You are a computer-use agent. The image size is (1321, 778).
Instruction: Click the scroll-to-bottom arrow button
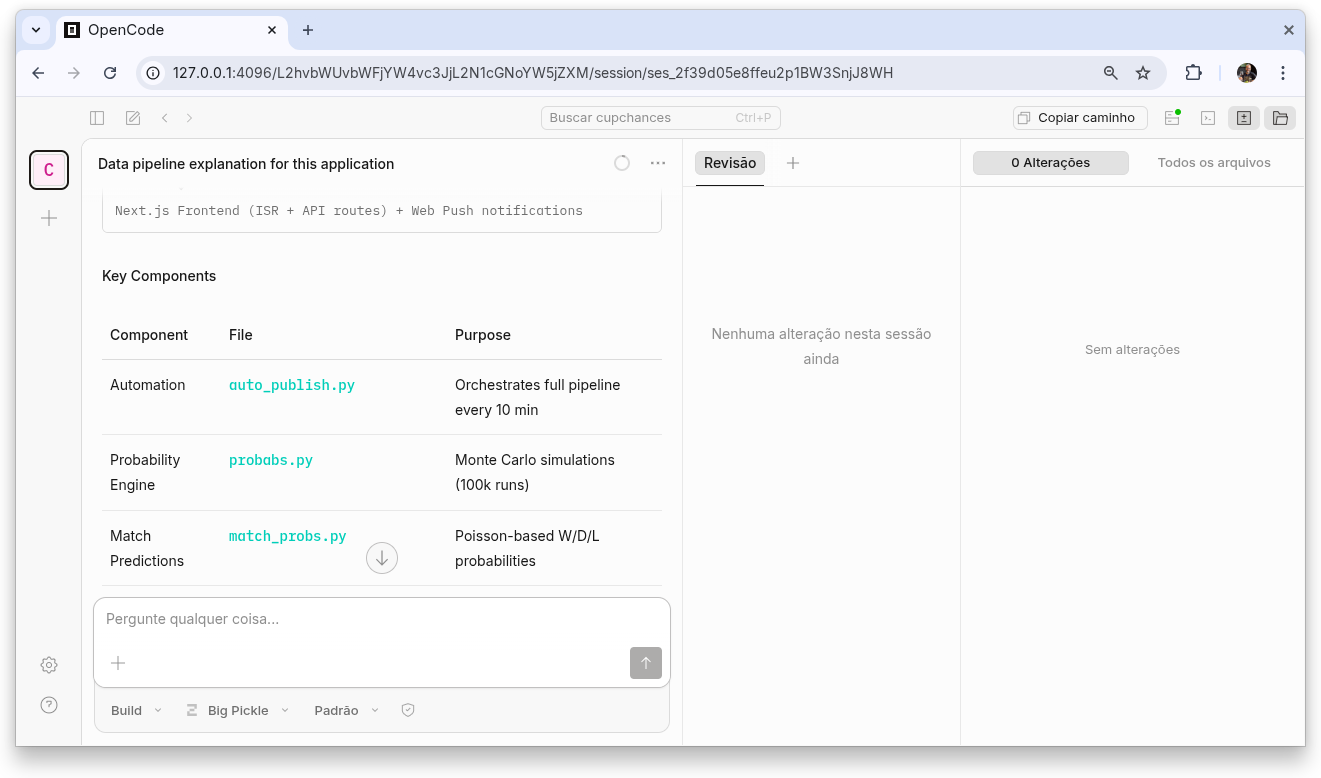pos(382,558)
